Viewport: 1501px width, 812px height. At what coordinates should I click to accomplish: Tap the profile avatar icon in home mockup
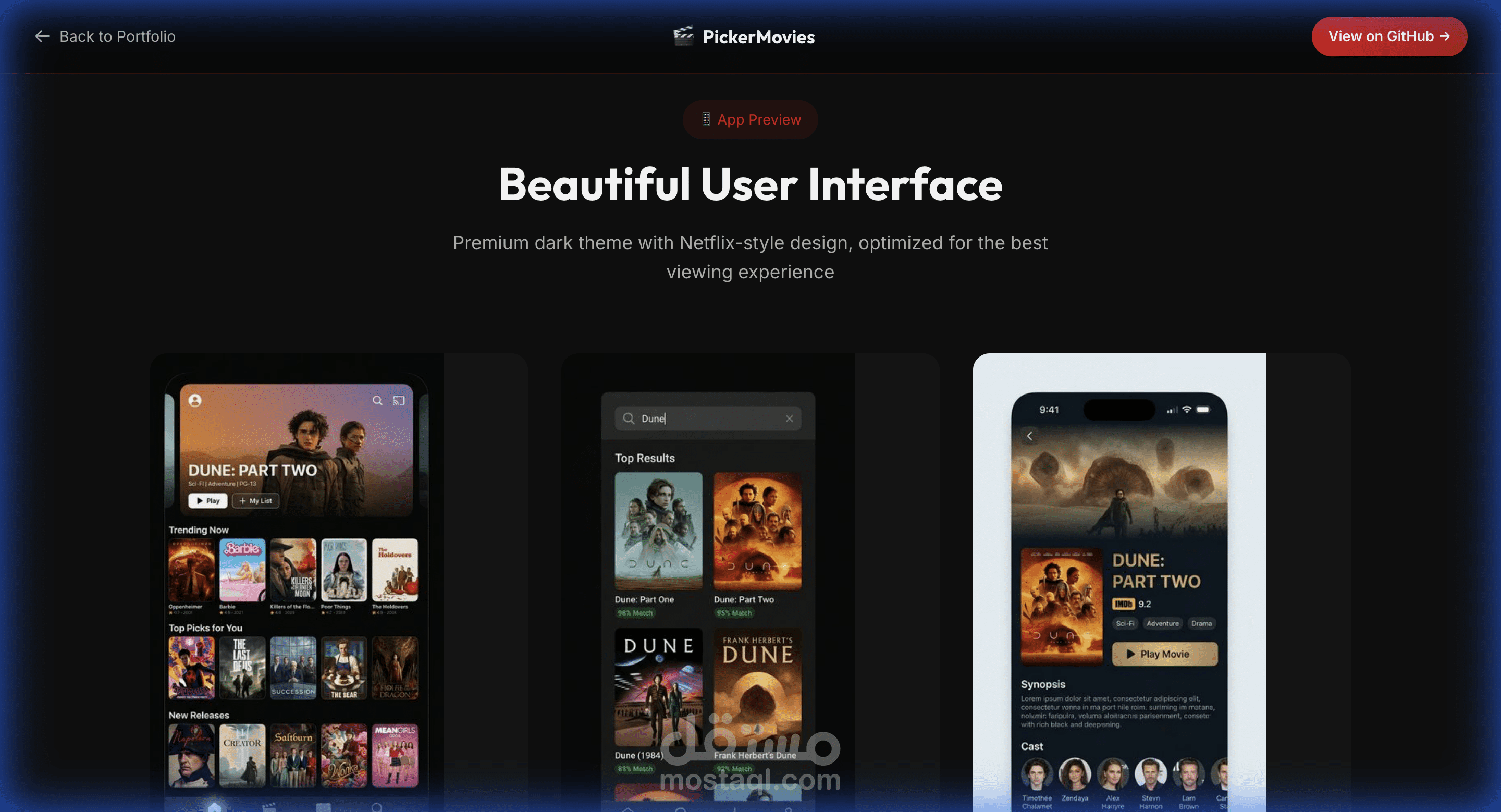pos(195,401)
